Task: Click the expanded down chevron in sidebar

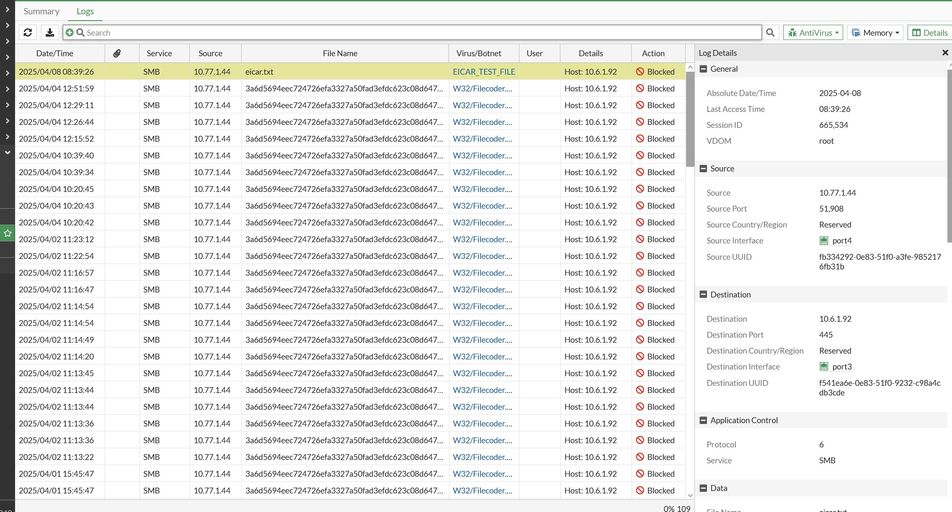Action: [x=7, y=152]
